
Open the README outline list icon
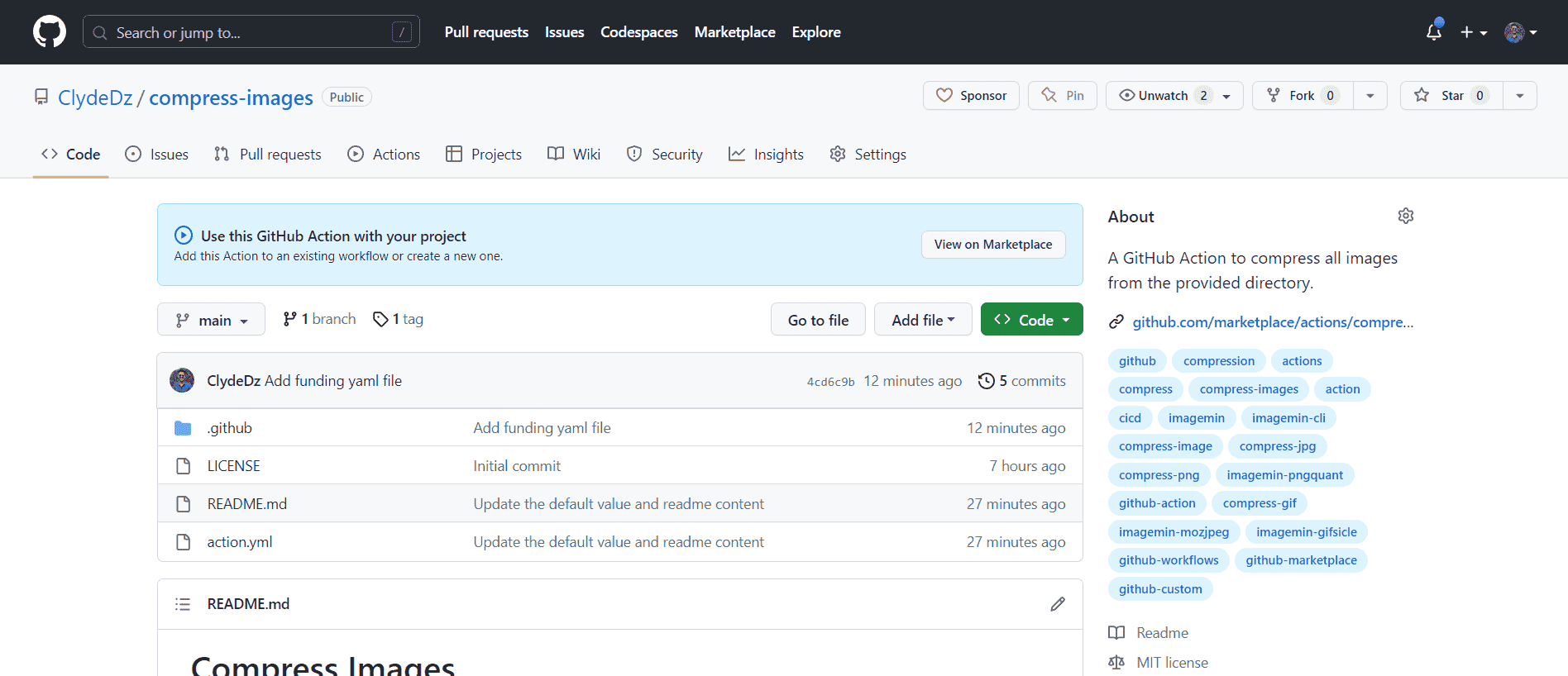183,604
